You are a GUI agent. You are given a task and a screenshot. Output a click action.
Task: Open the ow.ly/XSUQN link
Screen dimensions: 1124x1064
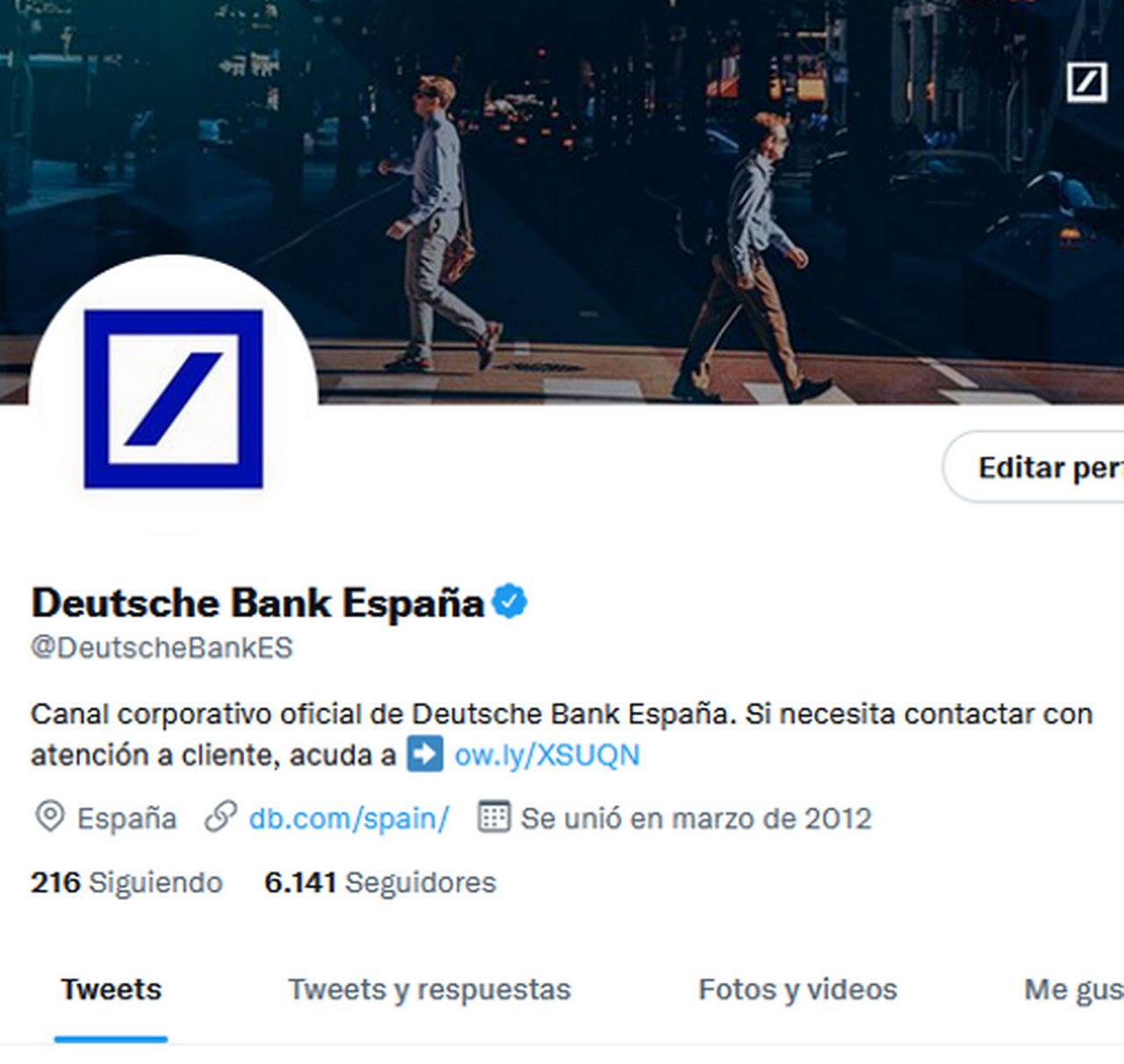(x=547, y=755)
